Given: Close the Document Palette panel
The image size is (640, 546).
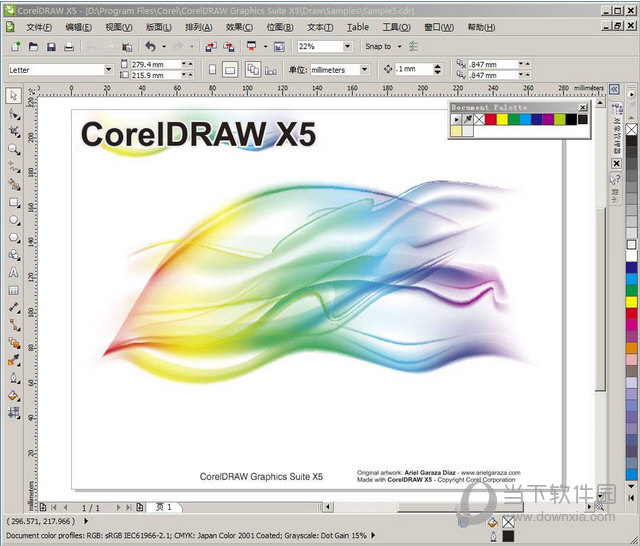Looking at the screenshot, I should pos(583,107).
